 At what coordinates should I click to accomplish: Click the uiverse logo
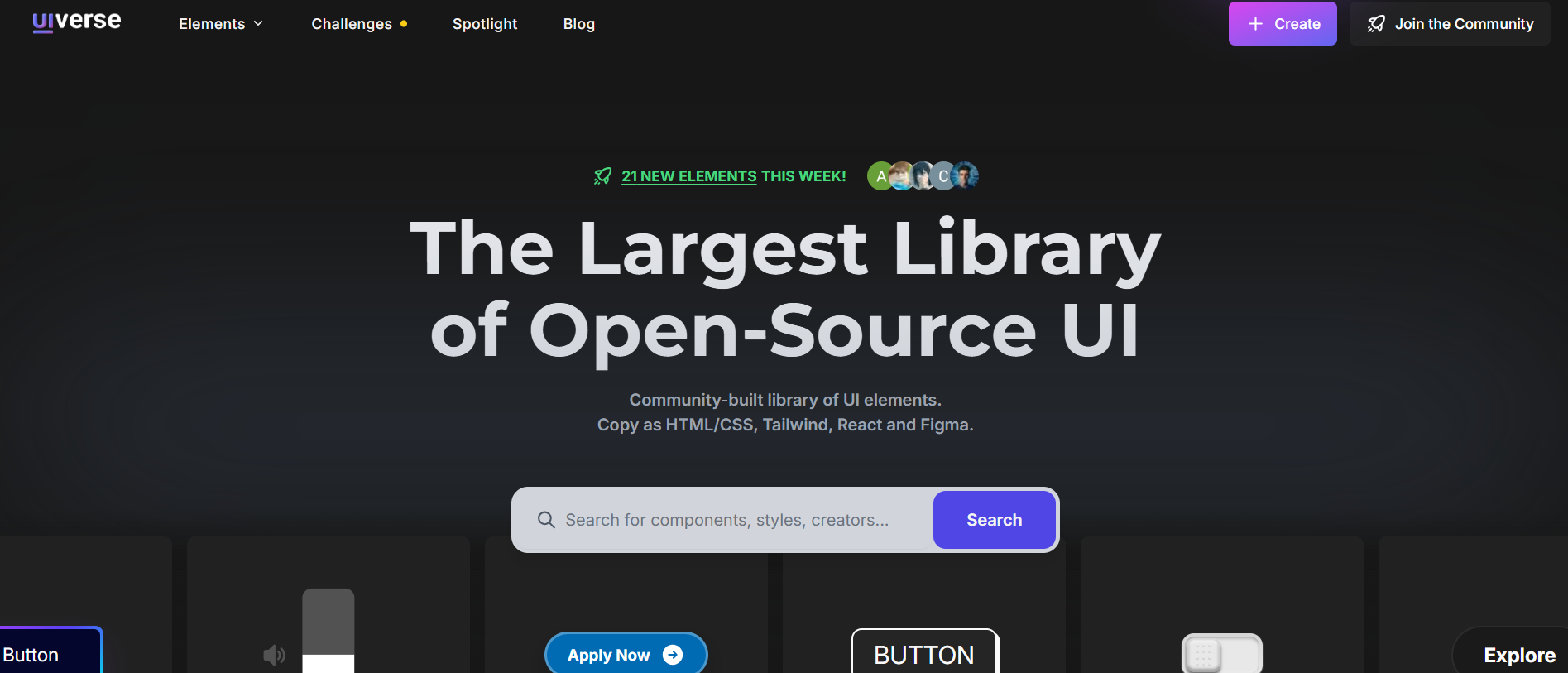77,22
